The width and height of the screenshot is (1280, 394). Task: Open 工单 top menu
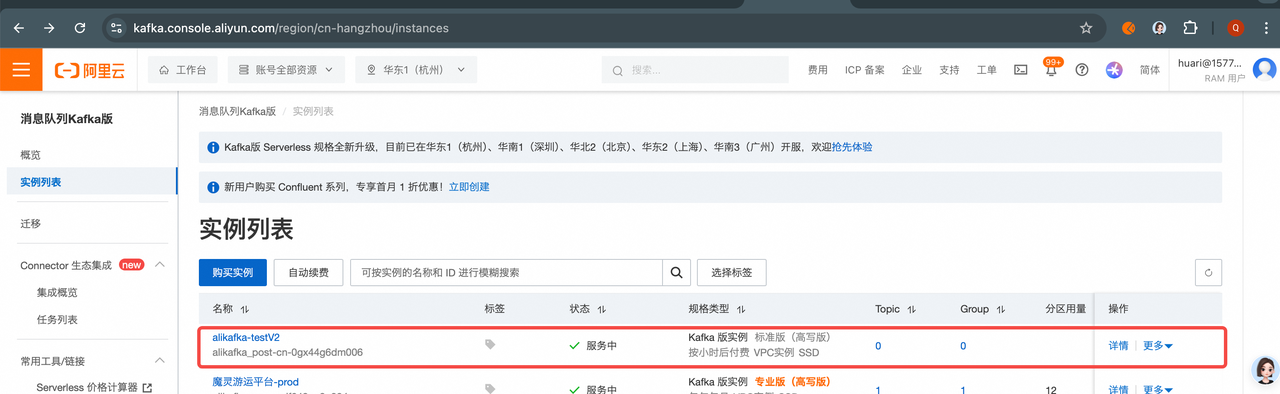coord(986,70)
